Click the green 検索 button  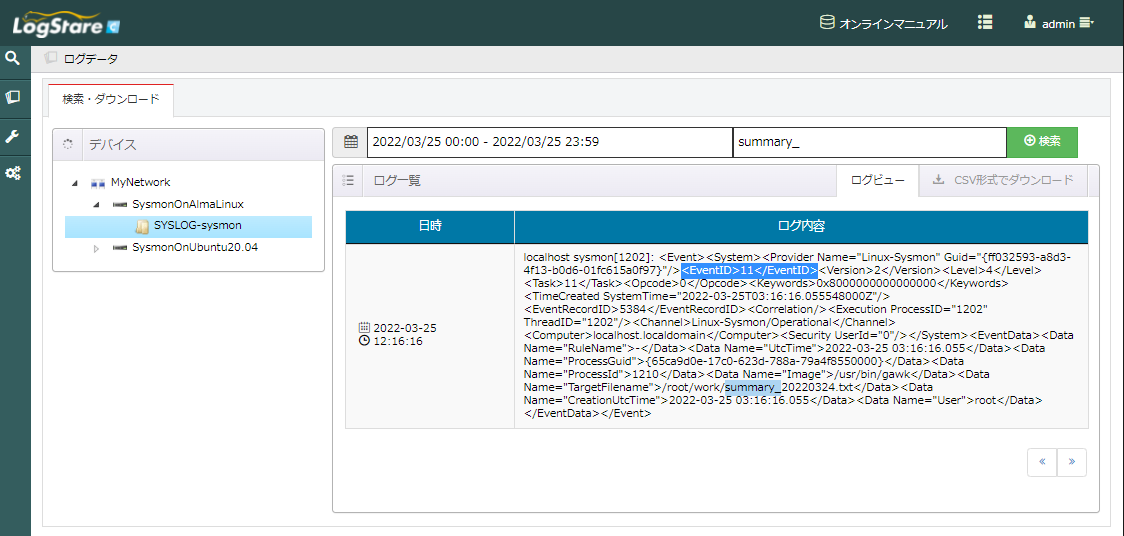pyautogui.click(x=1042, y=142)
